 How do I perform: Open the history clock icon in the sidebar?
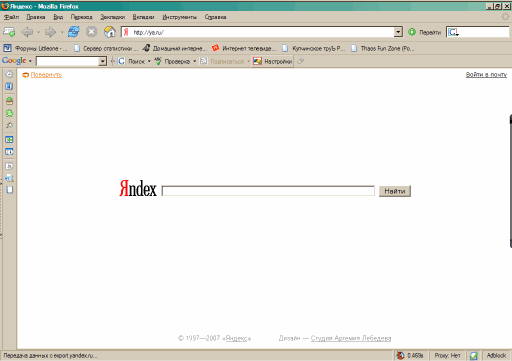(x=9, y=74)
